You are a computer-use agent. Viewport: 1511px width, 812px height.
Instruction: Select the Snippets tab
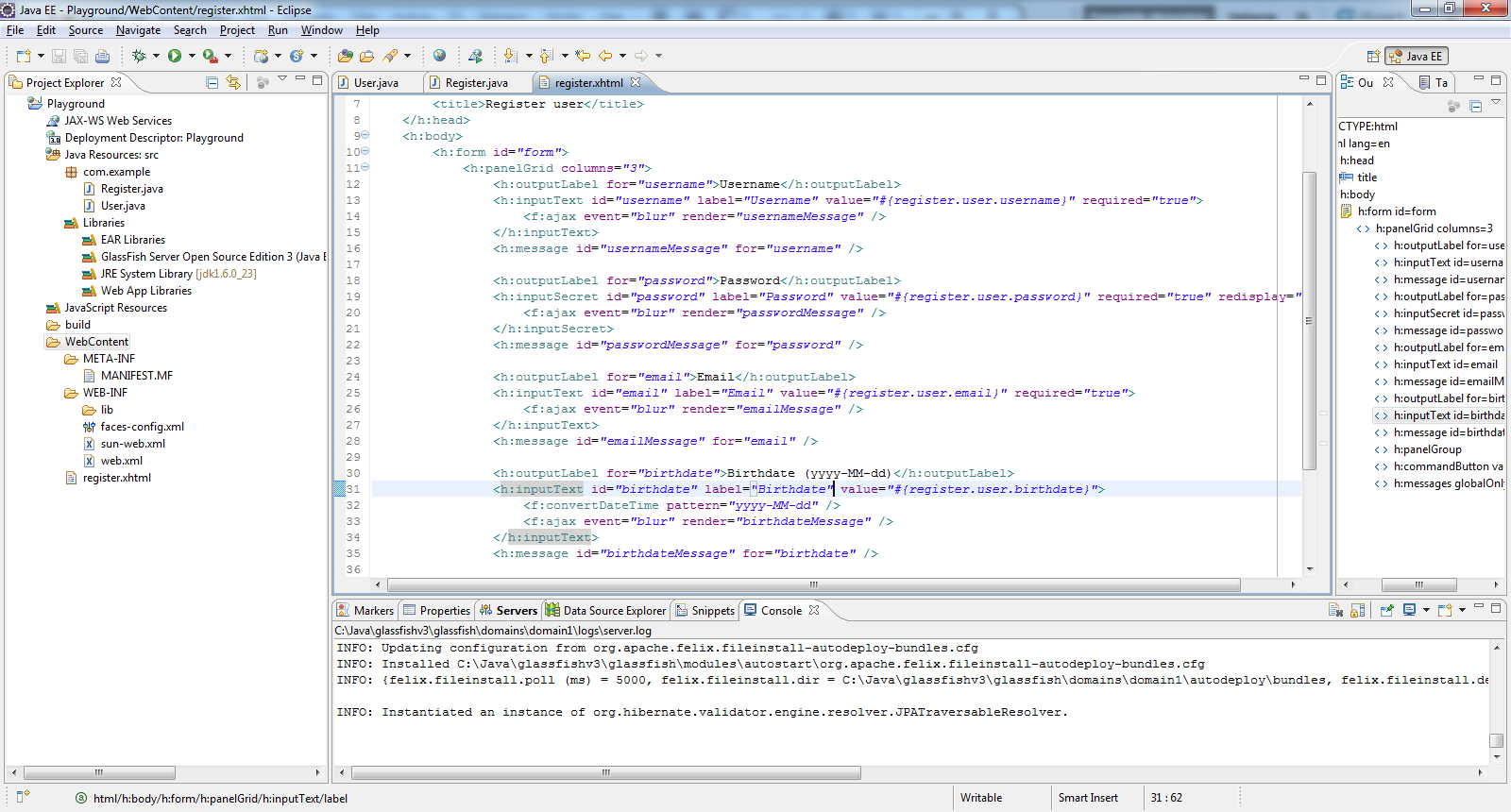coord(705,611)
